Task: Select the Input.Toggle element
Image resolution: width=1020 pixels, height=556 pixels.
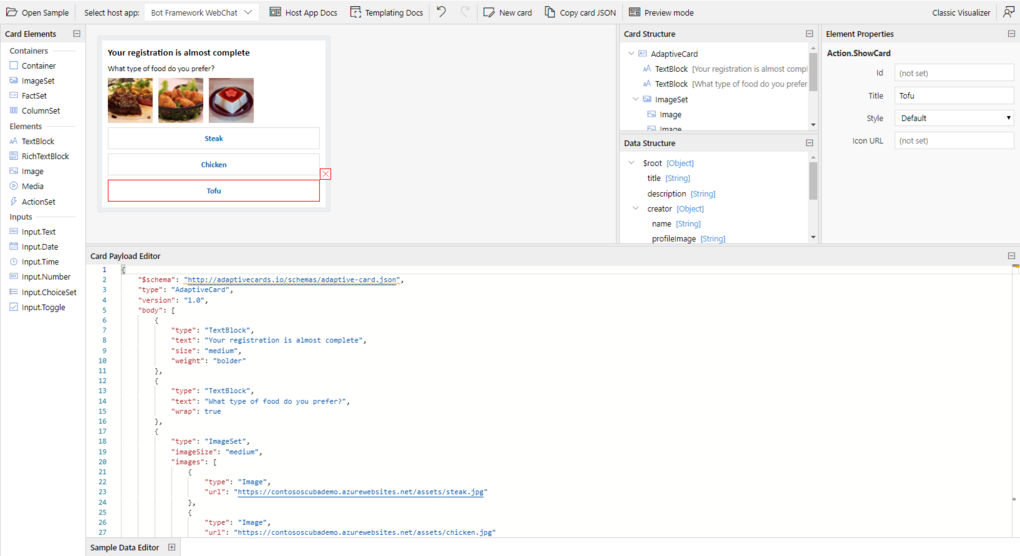Action: [x=37, y=307]
